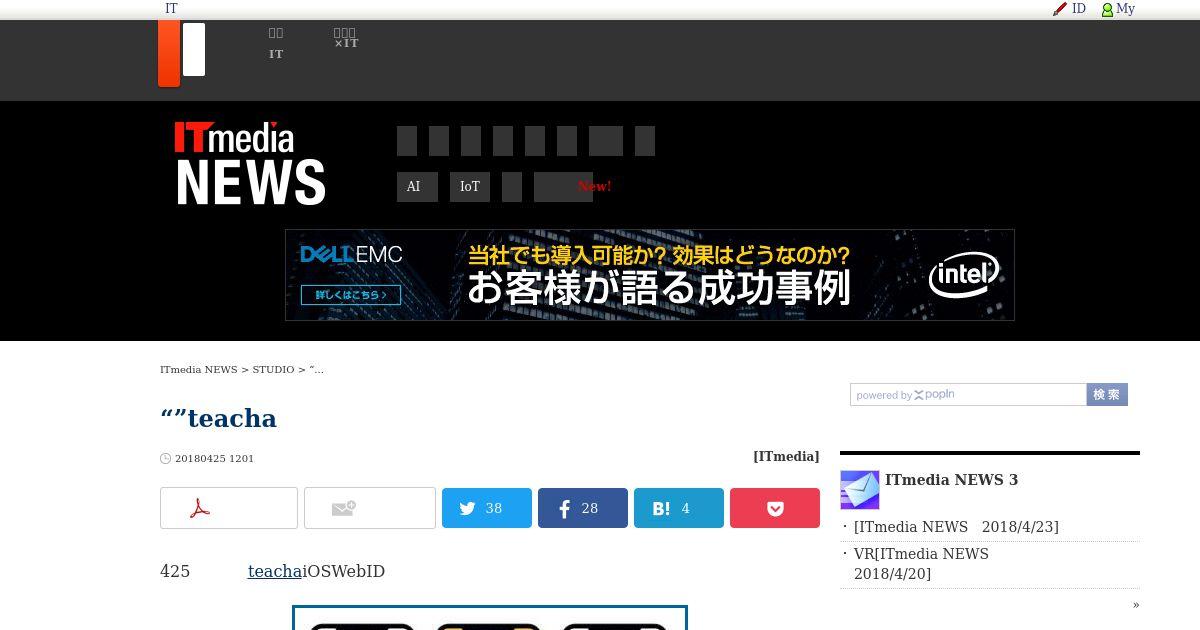Click the red pencil ID icon
1200x630 pixels.
tap(1060, 9)
